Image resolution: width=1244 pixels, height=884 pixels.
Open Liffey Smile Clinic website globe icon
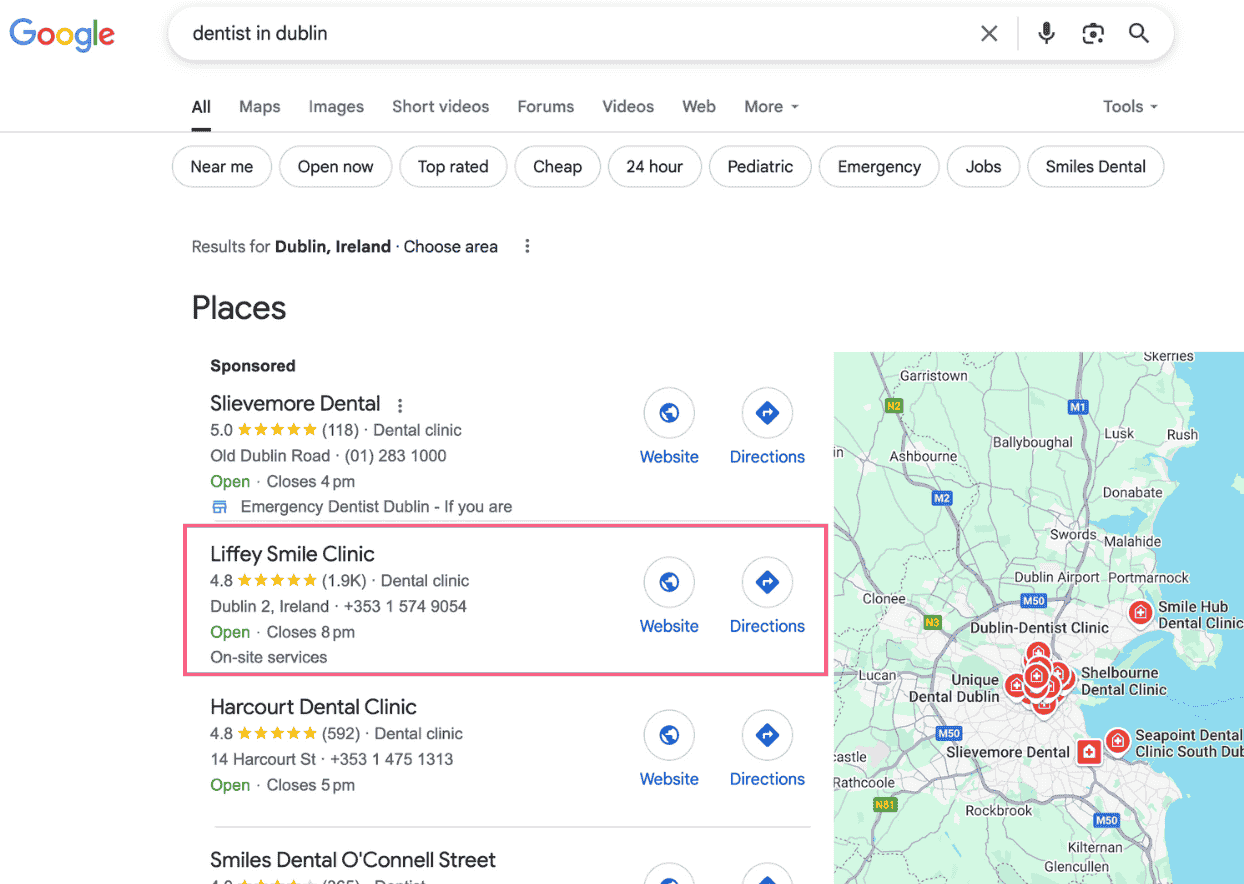point(669,582)
